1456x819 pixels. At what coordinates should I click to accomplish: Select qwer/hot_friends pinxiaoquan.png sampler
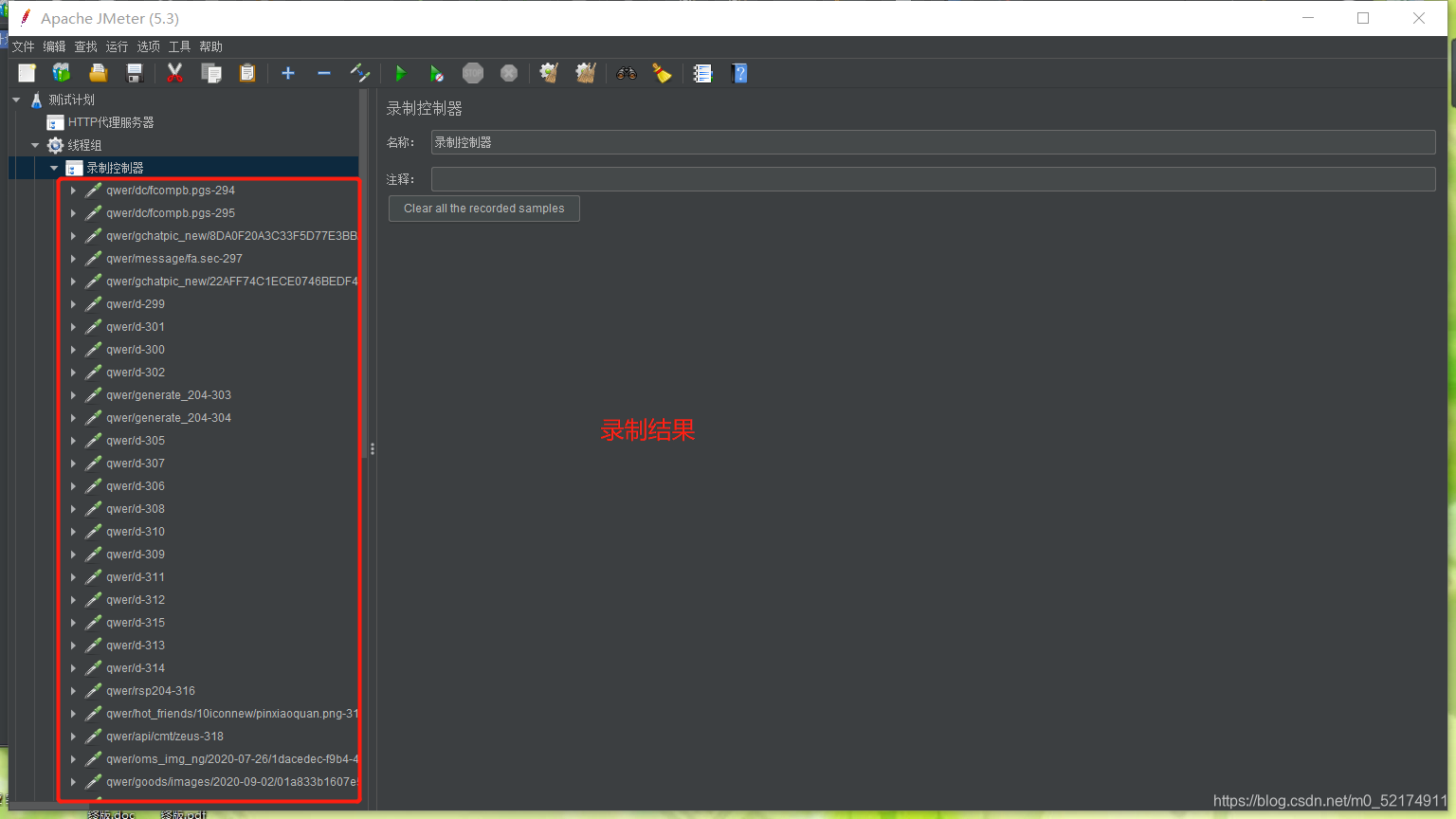point(231,714)
